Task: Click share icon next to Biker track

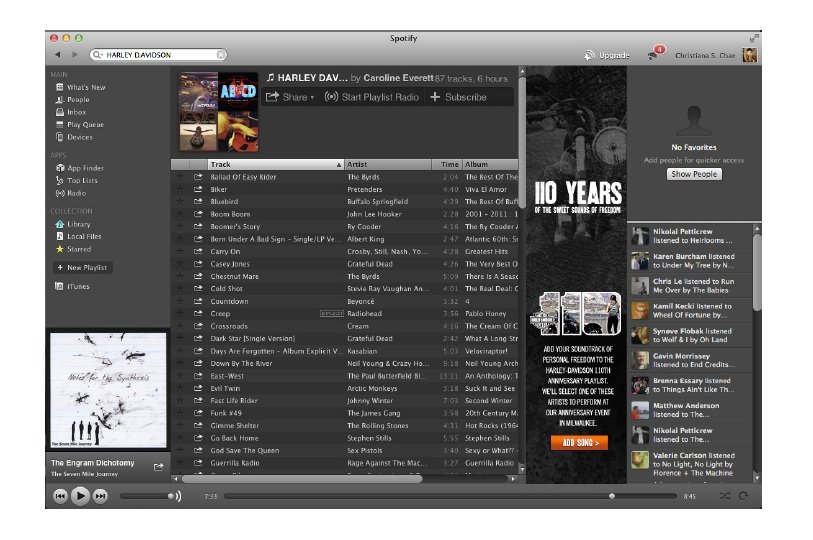Action: (x=198, y=189)
